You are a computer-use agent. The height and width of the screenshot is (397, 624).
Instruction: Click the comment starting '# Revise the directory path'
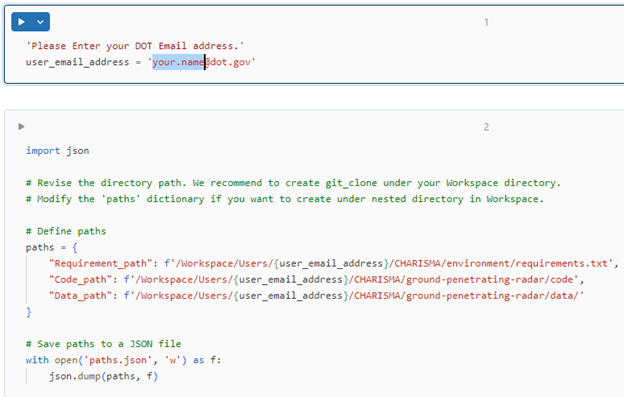(293, 183)
